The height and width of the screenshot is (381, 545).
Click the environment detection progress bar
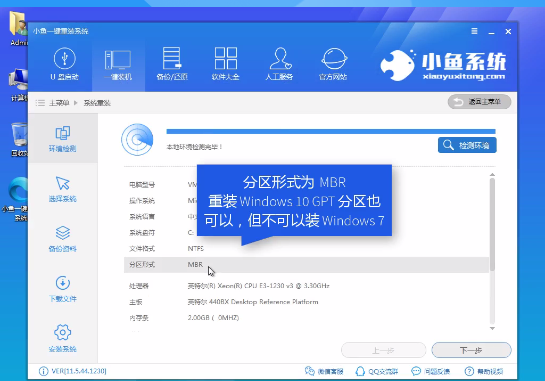pos(331,131)
